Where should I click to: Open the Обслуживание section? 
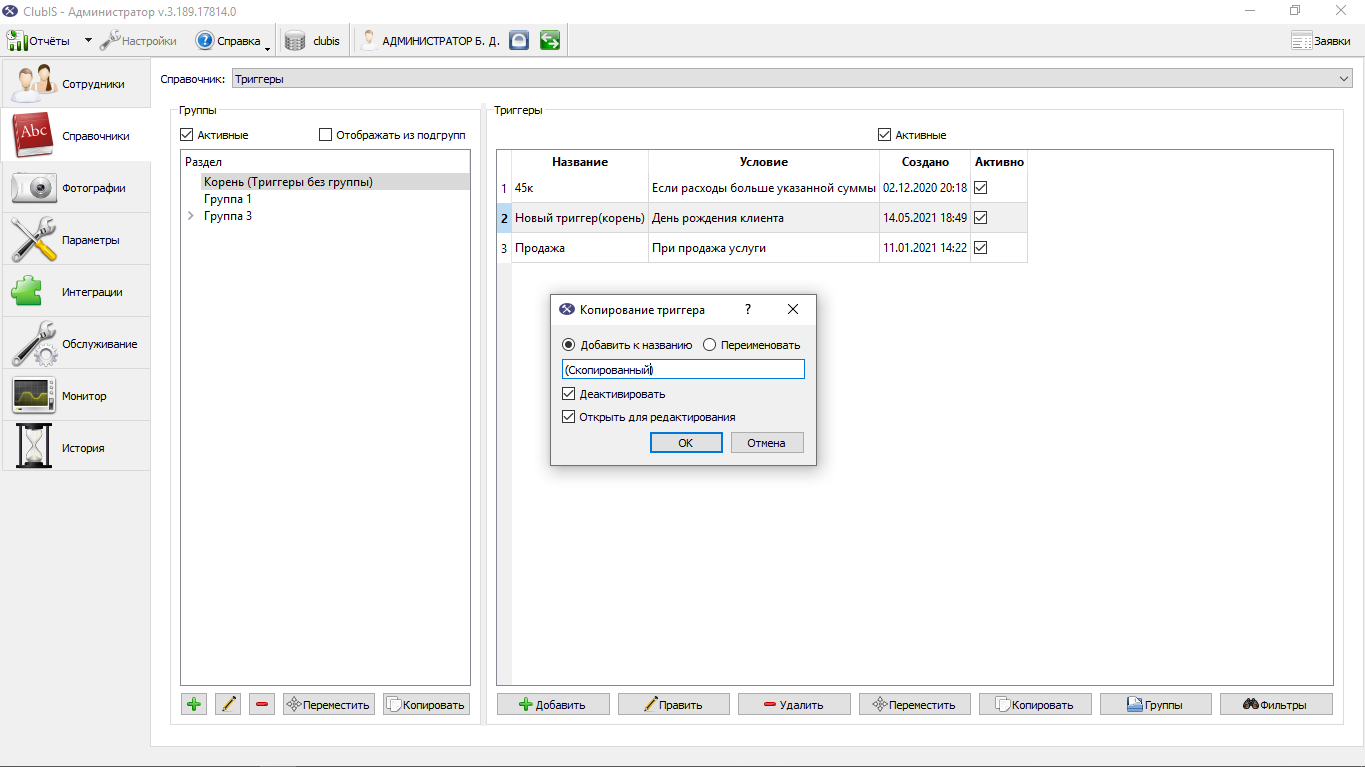point(76,344)
